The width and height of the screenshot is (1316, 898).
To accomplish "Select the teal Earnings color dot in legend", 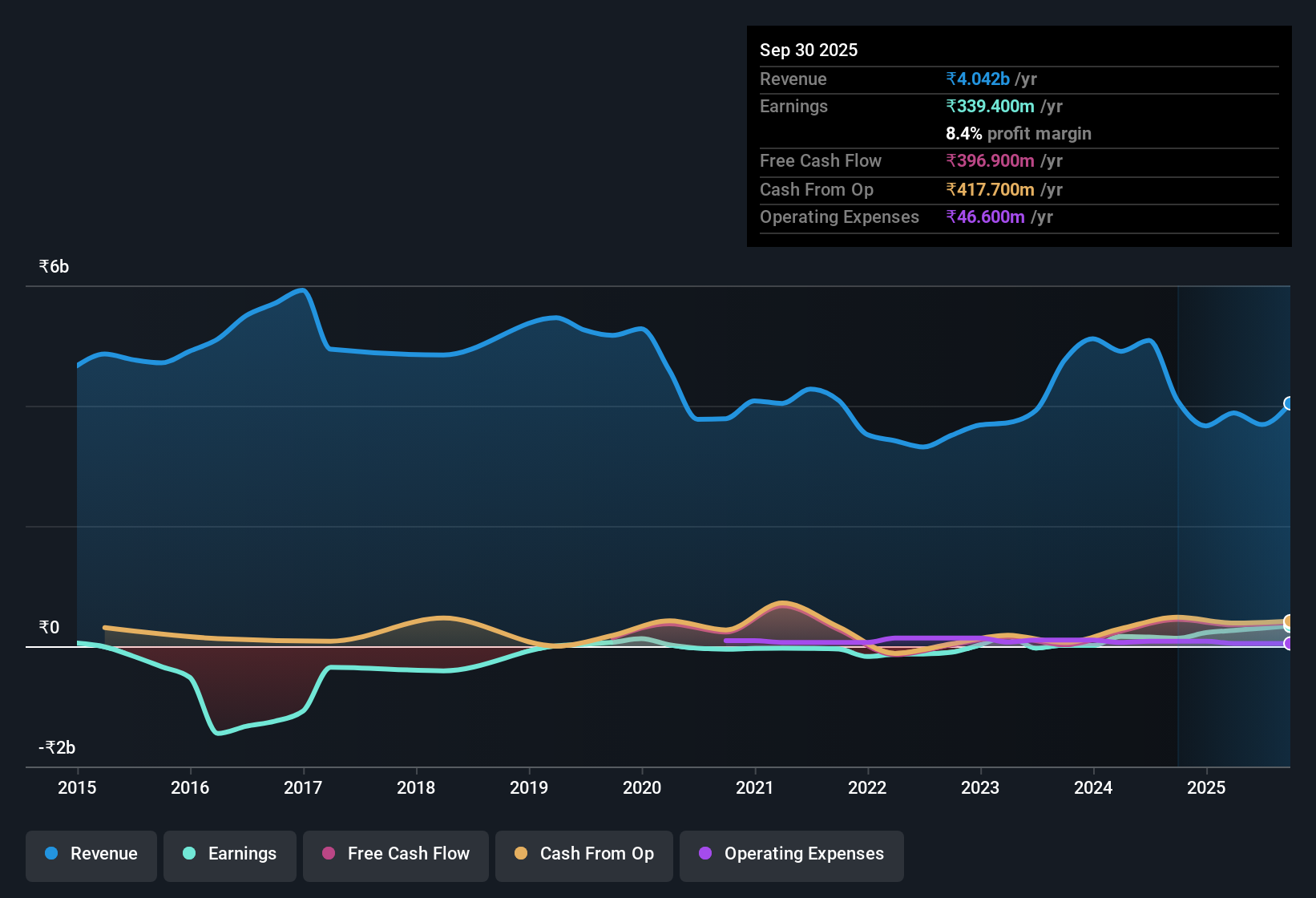I will pyautogui.click(x=188, y=854).
